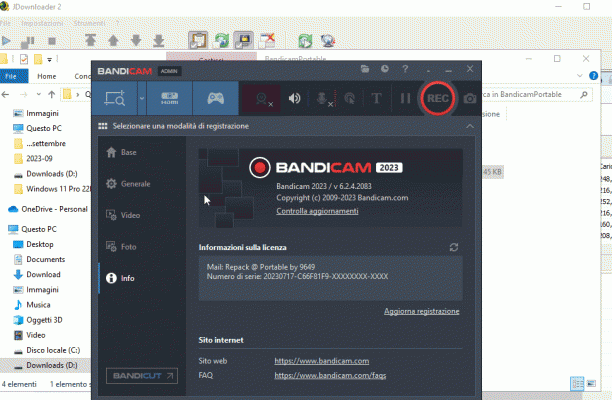Open Explorer help blue icon
Viewport: 612px width, 400px height.
593,76
